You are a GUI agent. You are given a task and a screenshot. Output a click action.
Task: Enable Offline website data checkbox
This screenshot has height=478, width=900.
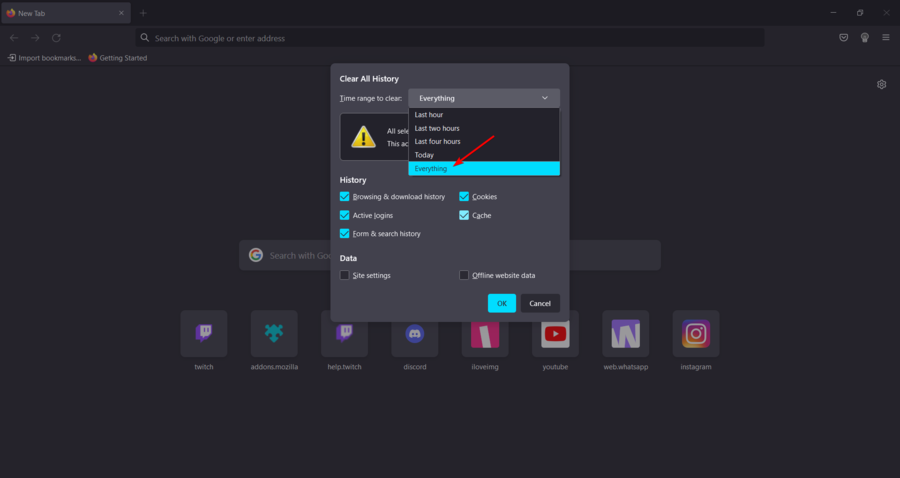(x=464, y=275)
